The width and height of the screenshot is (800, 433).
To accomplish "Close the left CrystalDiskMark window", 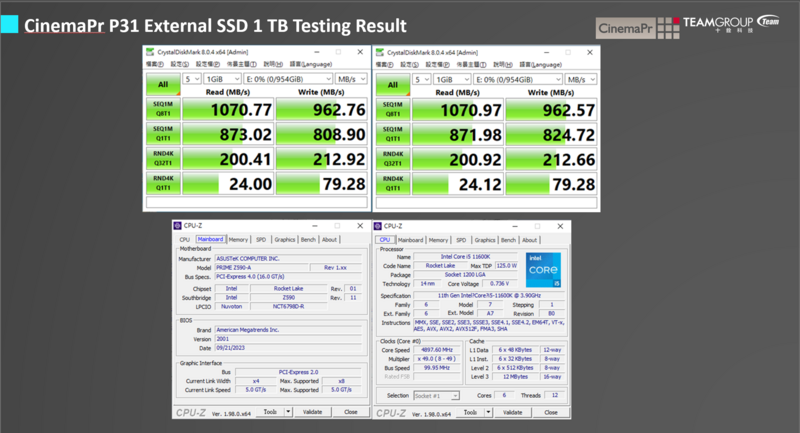I will click(x=360, y=52).
